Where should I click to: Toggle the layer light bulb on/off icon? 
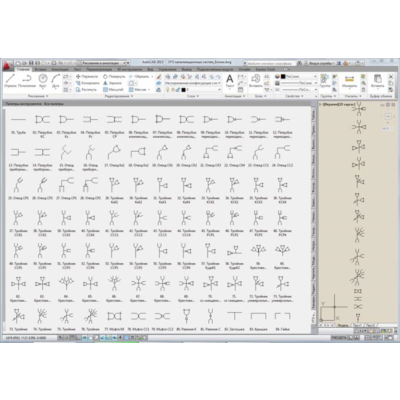pyautogui.click(x=168, y=90)
